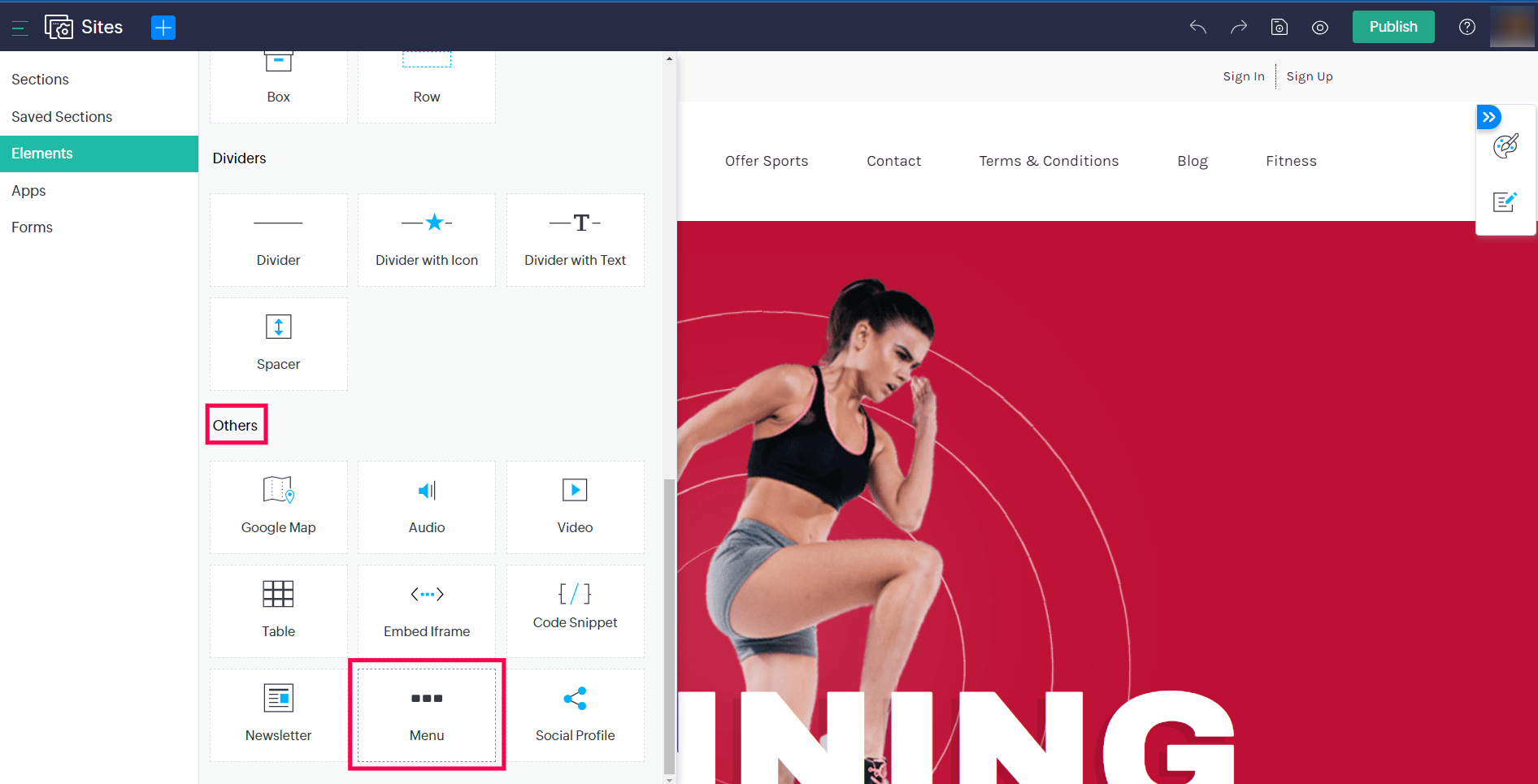
Task: Redo the last action
Action: [1238, 27]
